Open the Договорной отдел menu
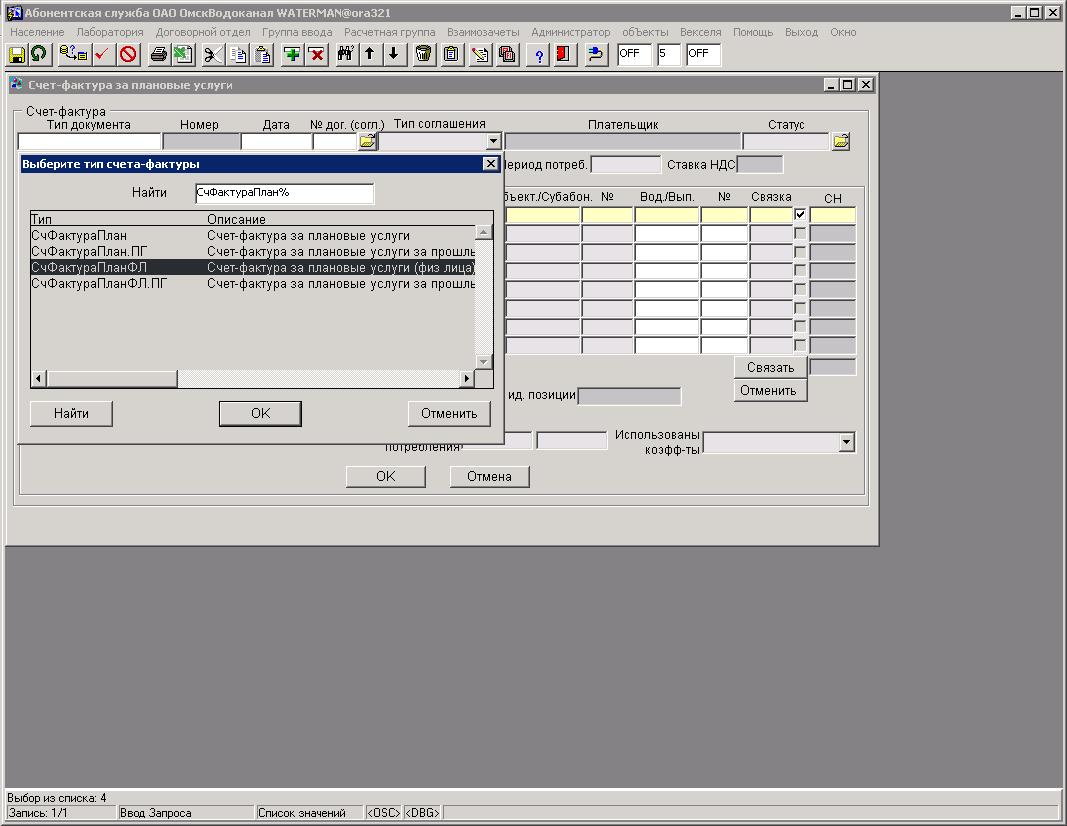1067x826 pixels. coord(203,32)
